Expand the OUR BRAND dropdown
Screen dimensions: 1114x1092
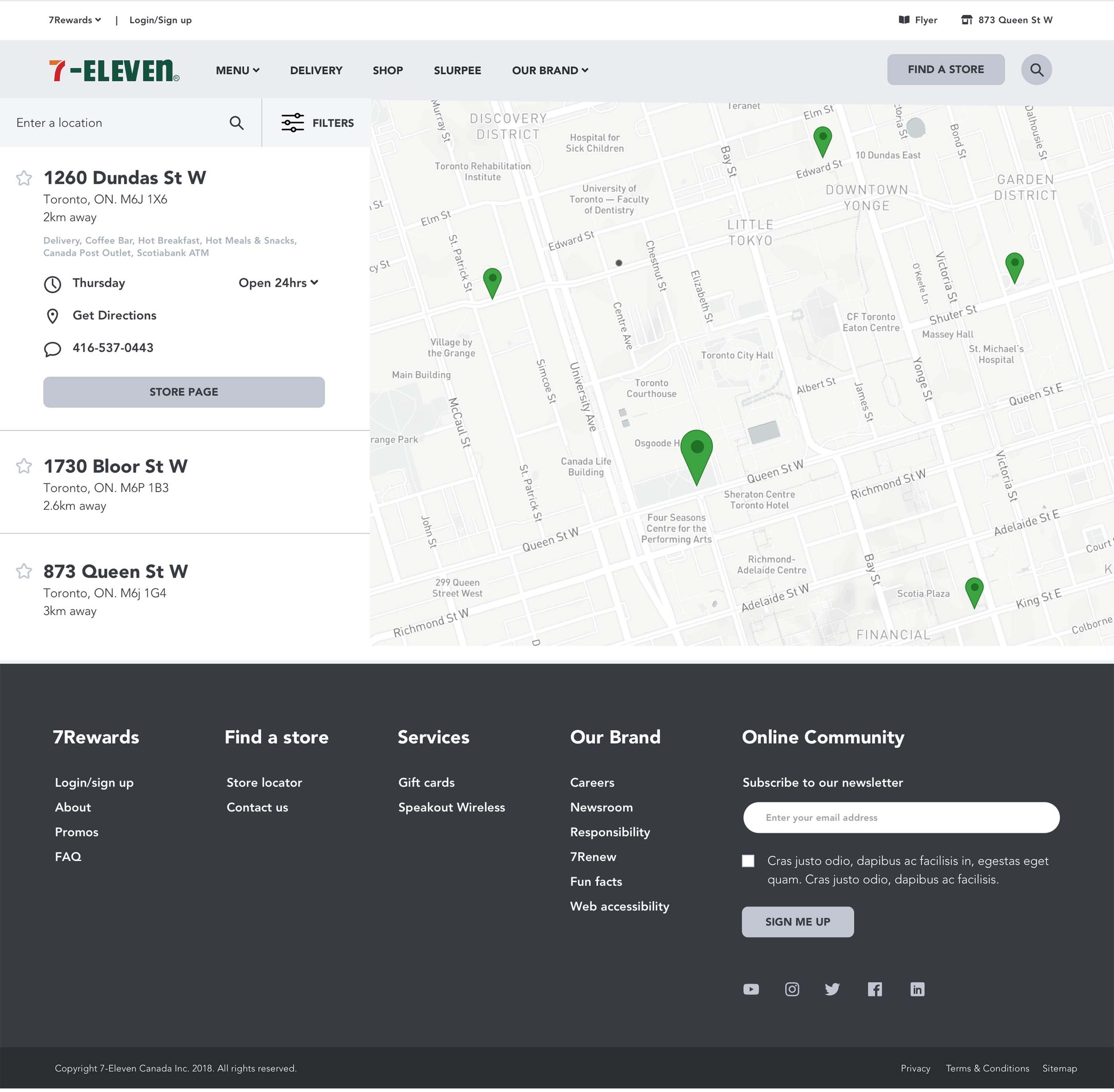[x=550, y=70]
